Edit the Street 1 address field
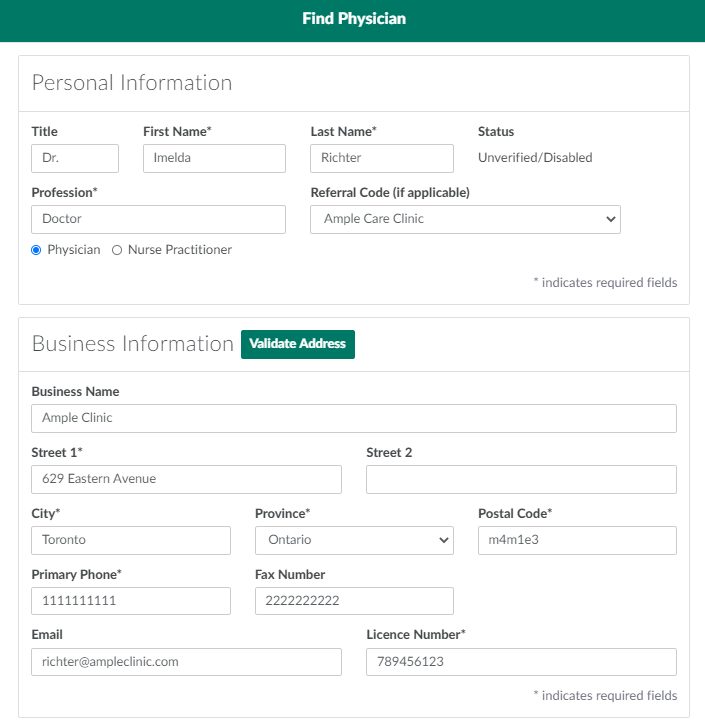Image resolution: width=705 pixels, height=722 pixels. 186,479
